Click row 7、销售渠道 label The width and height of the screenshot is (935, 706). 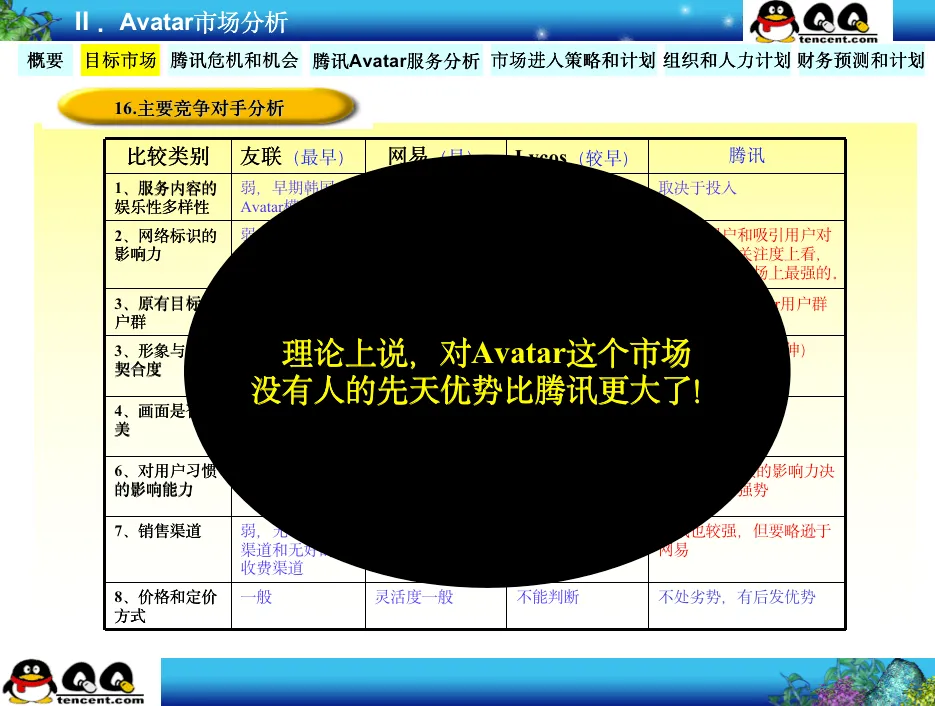pyautogui.click(x=158, y=531)
